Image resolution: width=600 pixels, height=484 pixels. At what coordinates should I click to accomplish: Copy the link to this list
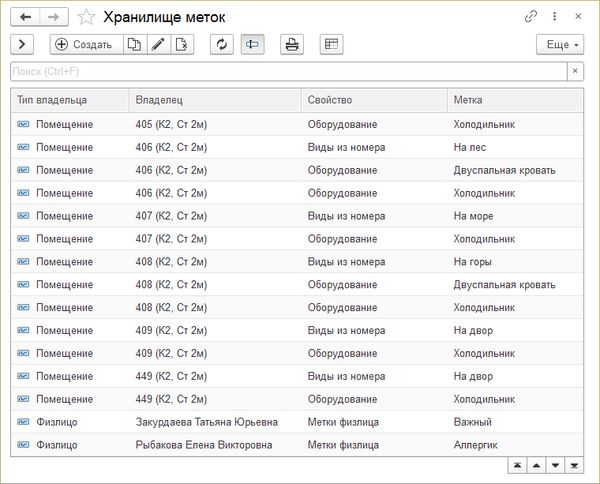pos(530,17)
